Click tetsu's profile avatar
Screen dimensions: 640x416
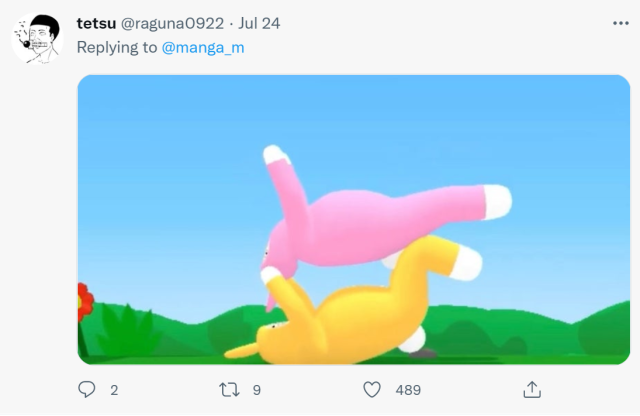pos(37,38)
